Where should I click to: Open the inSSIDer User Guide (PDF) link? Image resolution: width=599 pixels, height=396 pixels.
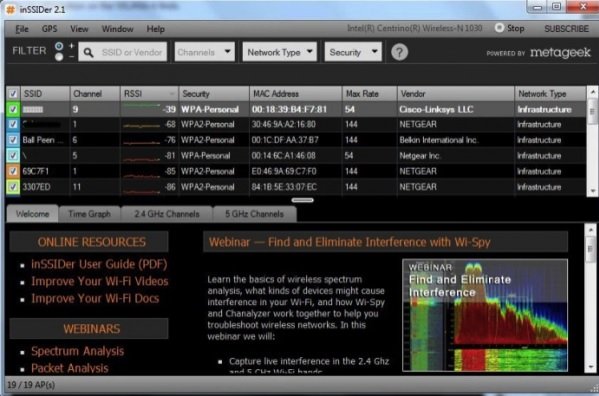pos(99,264)
